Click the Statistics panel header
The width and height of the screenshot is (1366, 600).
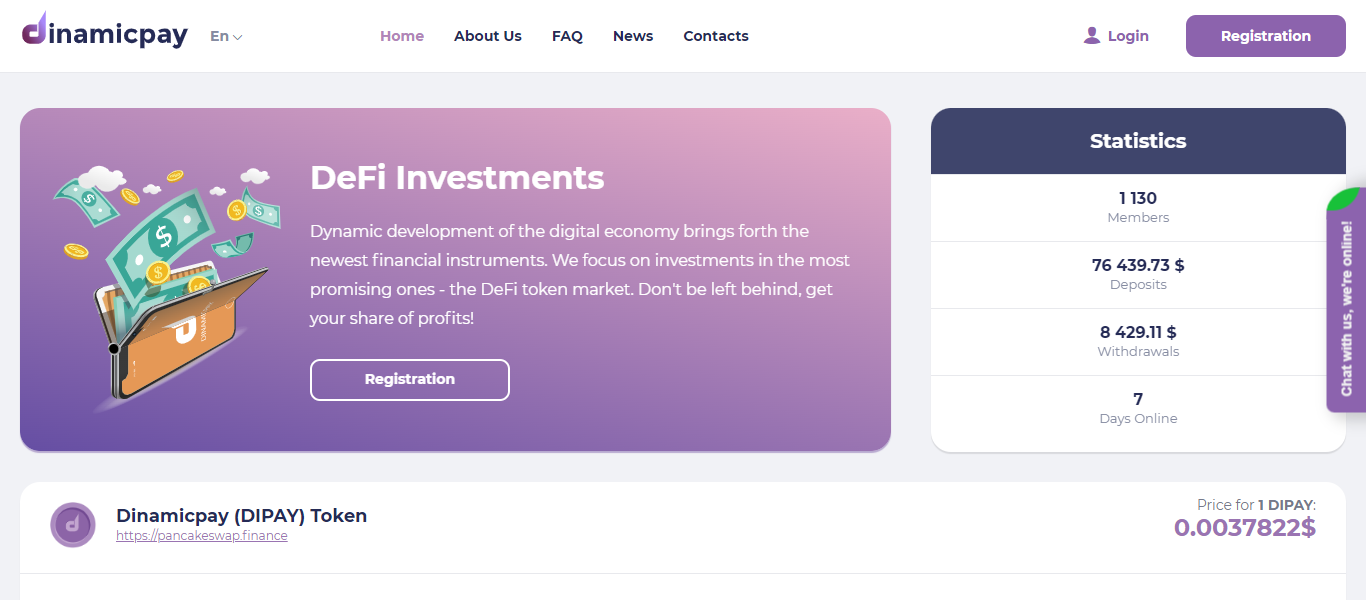tap(1138, 141)
